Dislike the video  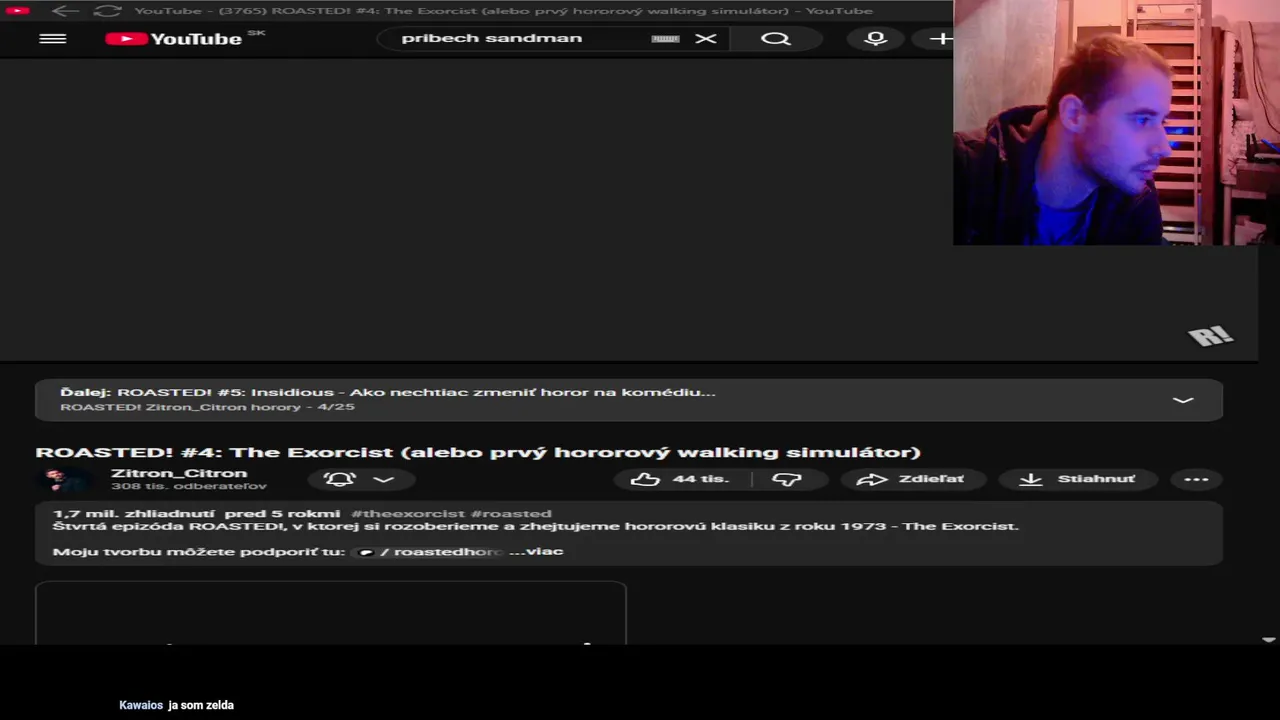pyautogui.click(x=787, y=479)
